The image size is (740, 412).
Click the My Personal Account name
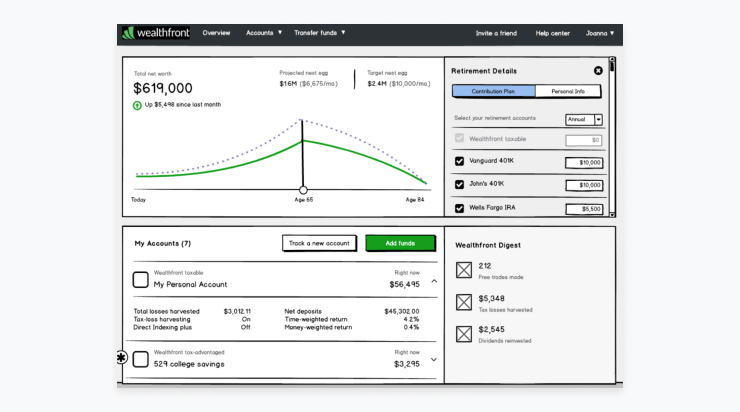pos(190,285)
